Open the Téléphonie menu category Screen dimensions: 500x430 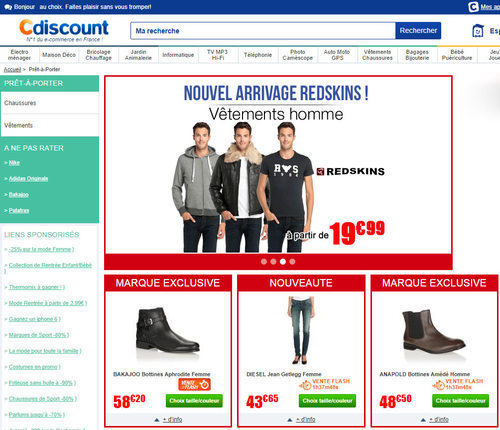(x=258, y=55)
